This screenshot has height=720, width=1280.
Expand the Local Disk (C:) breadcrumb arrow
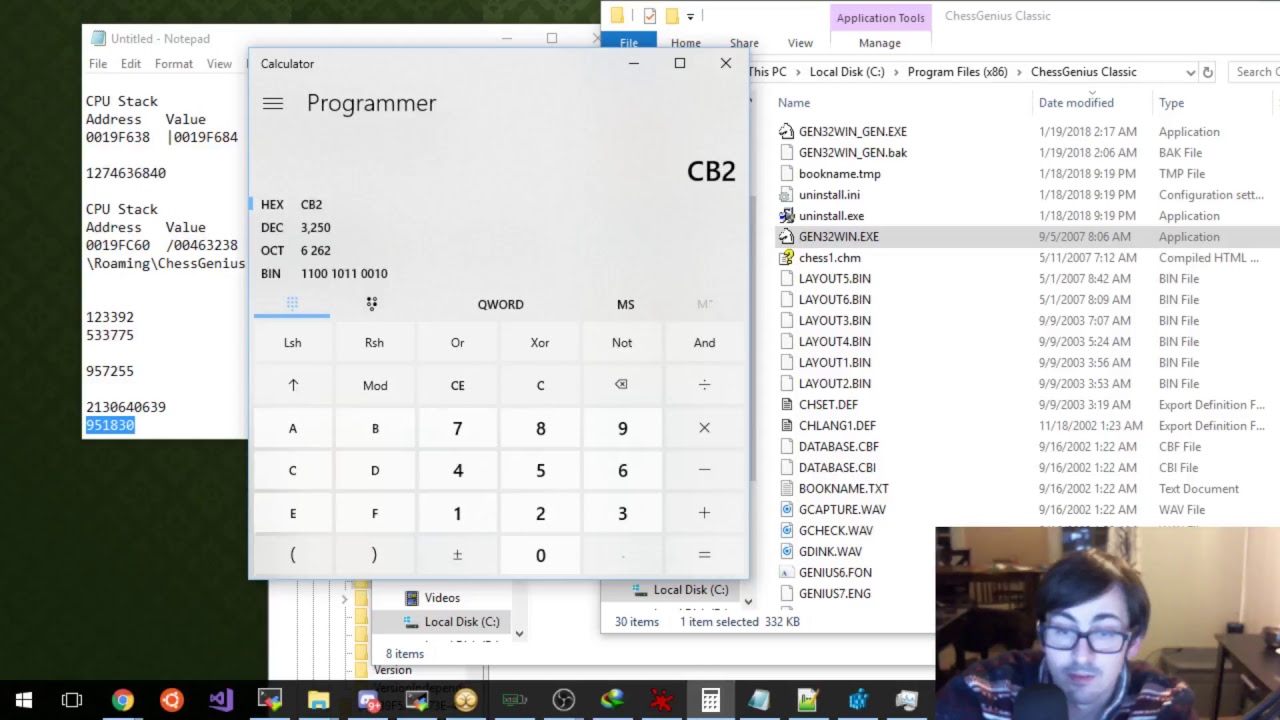895,72
